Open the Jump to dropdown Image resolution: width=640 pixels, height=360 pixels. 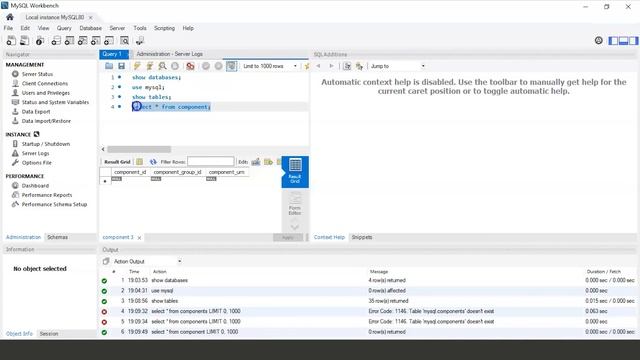tap(398, 66)
